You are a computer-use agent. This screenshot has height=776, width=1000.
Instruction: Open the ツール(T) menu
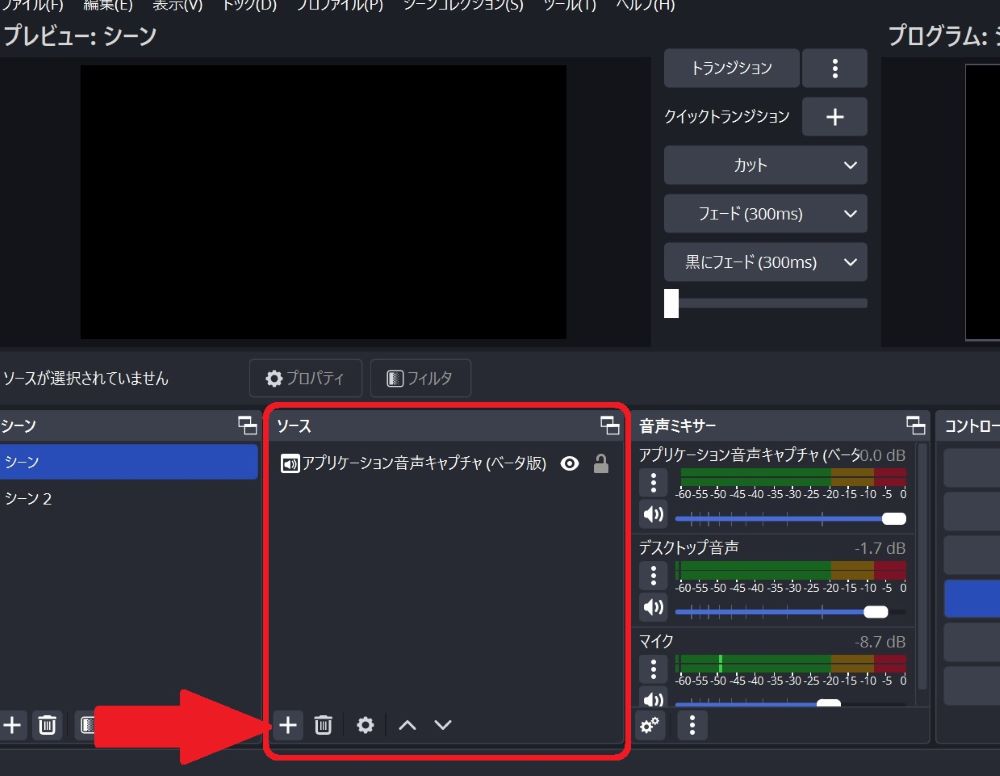pos(570,5)
